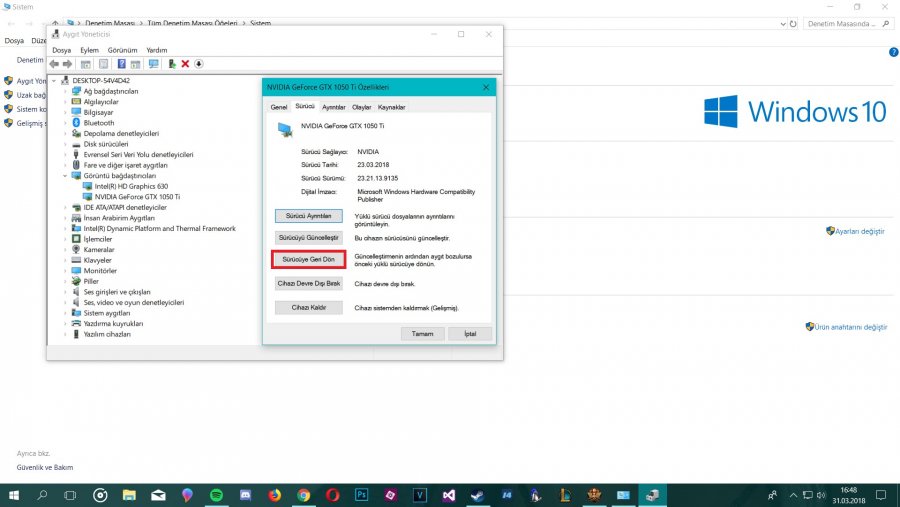Switch to the Genel tab
The width and height of the screenshot is (900, 507).
(279, 107)
